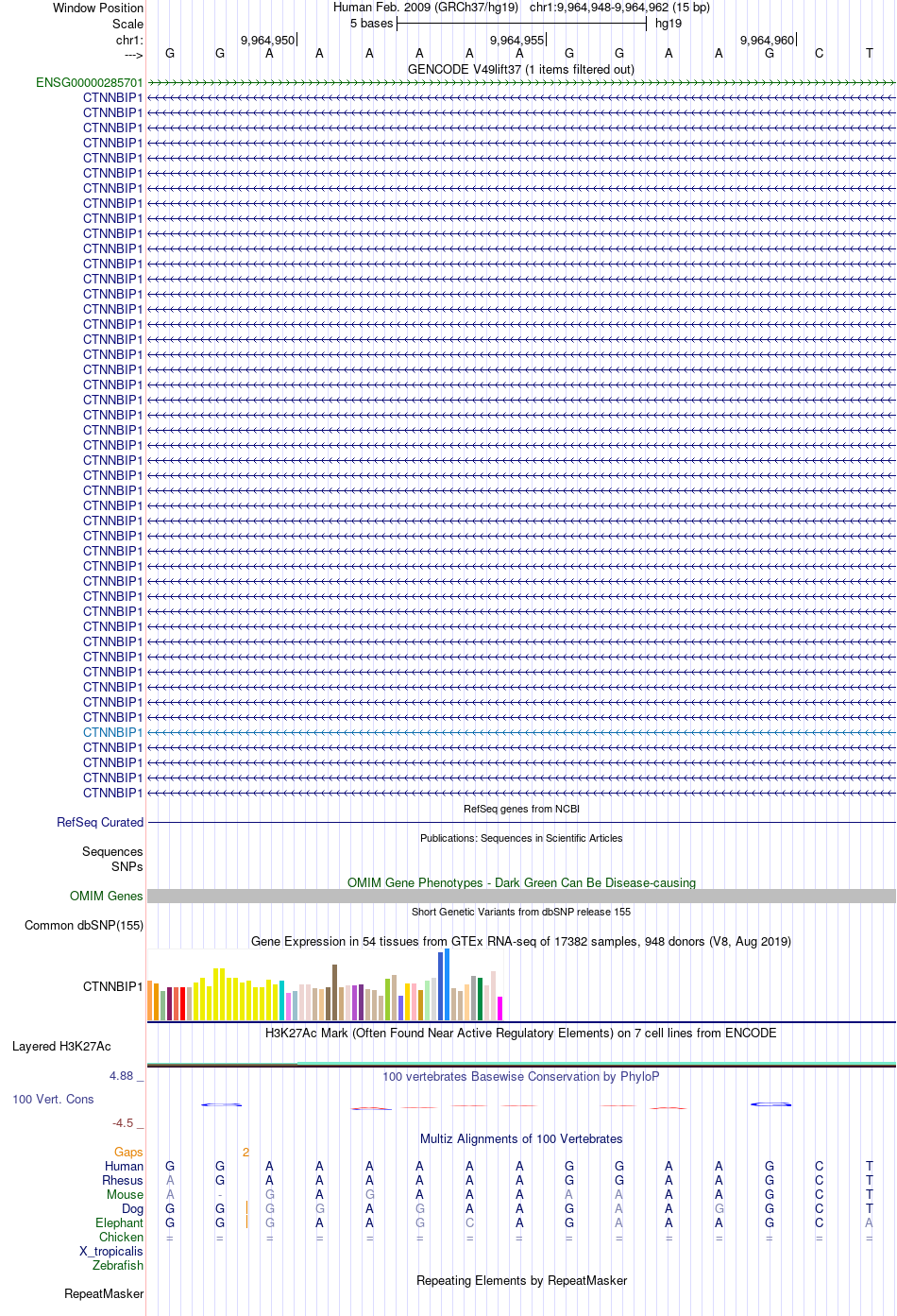Click the tall brown bar in the GTEx chart
Viewport: 897px width, 1316px height.
pyautogui.click(x=335, y=992)
